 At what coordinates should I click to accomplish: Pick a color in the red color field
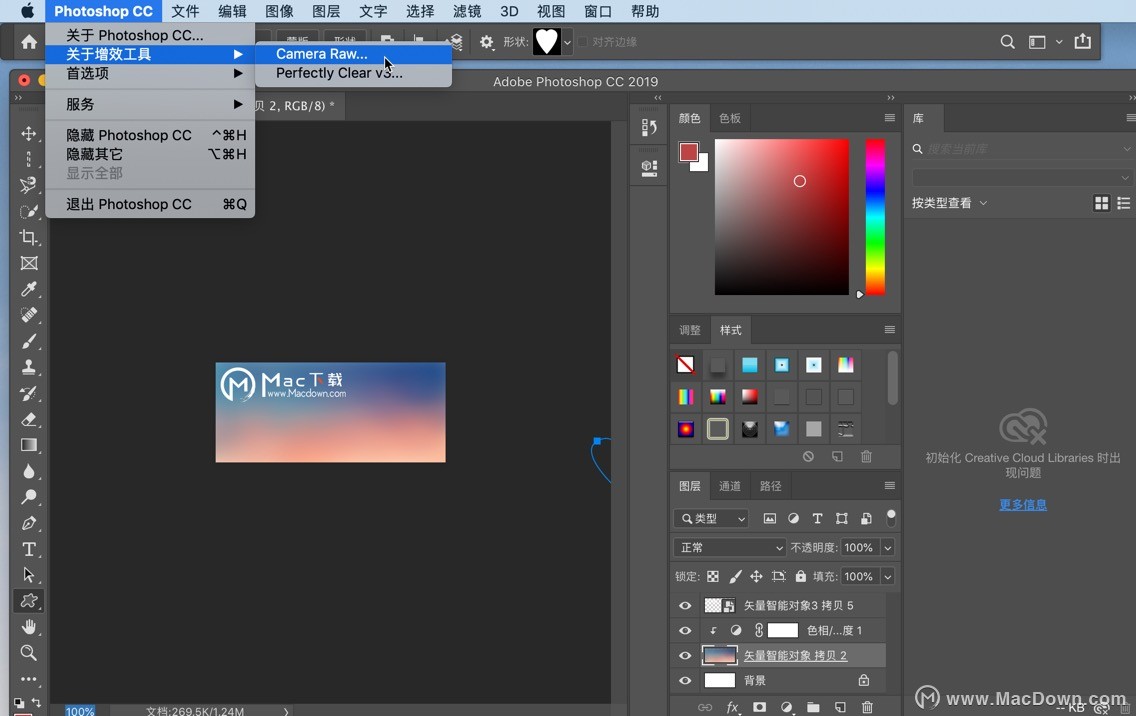pos(782,217)
